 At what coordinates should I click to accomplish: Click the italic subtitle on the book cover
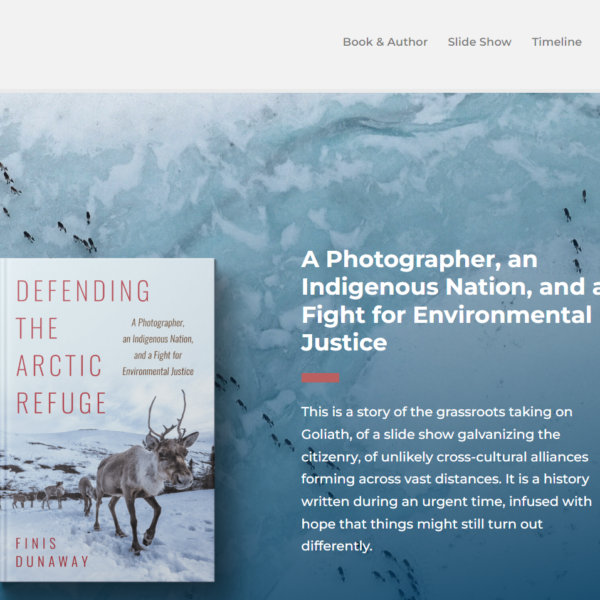pyautogui.click(x=158, y=347)
